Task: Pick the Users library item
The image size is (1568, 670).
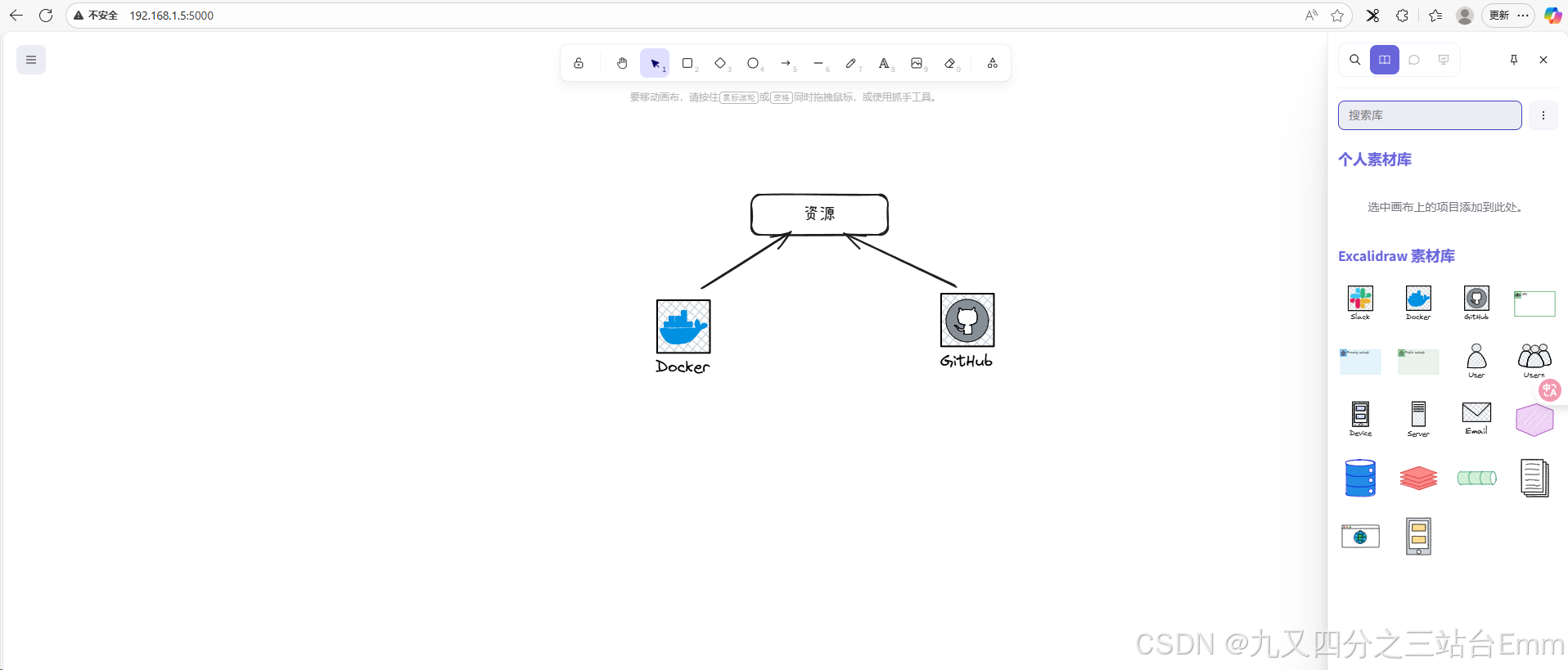Action: tap(1534, 362)
